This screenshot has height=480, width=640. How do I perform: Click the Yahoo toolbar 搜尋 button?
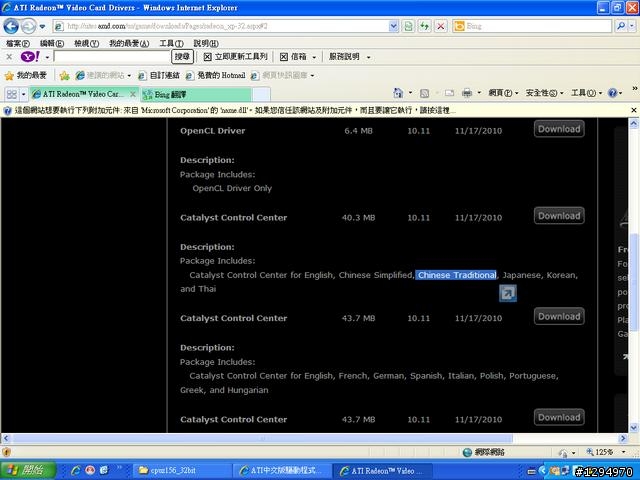pyautogui.click(x=182, y=56)
